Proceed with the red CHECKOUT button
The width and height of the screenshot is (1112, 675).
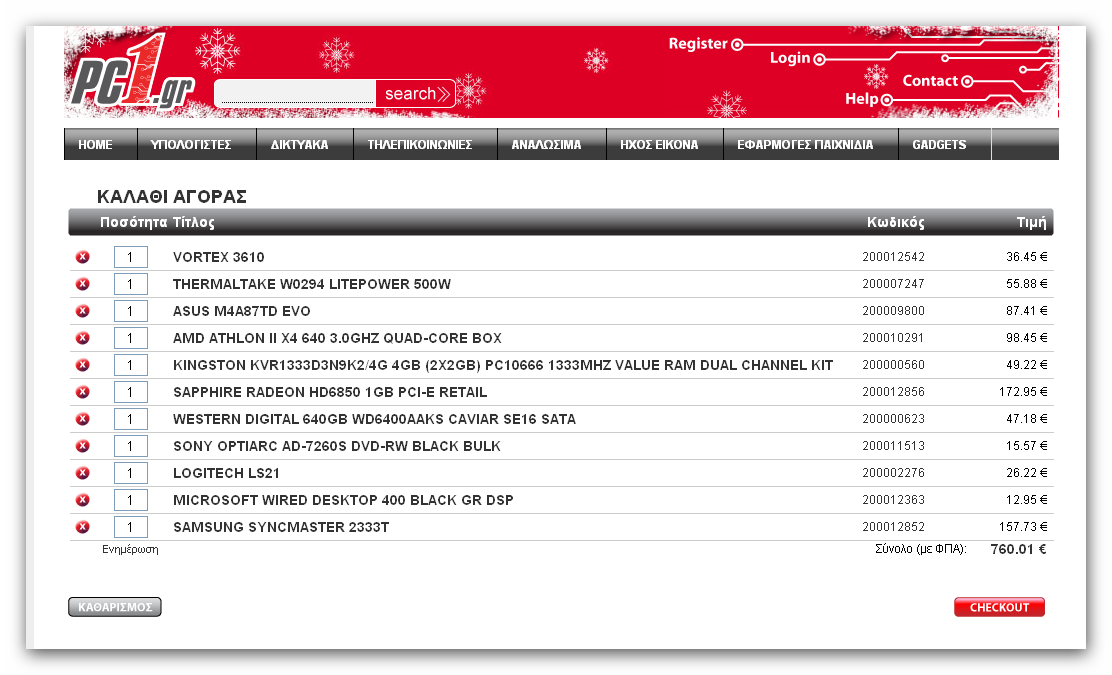tap(999, 607)
